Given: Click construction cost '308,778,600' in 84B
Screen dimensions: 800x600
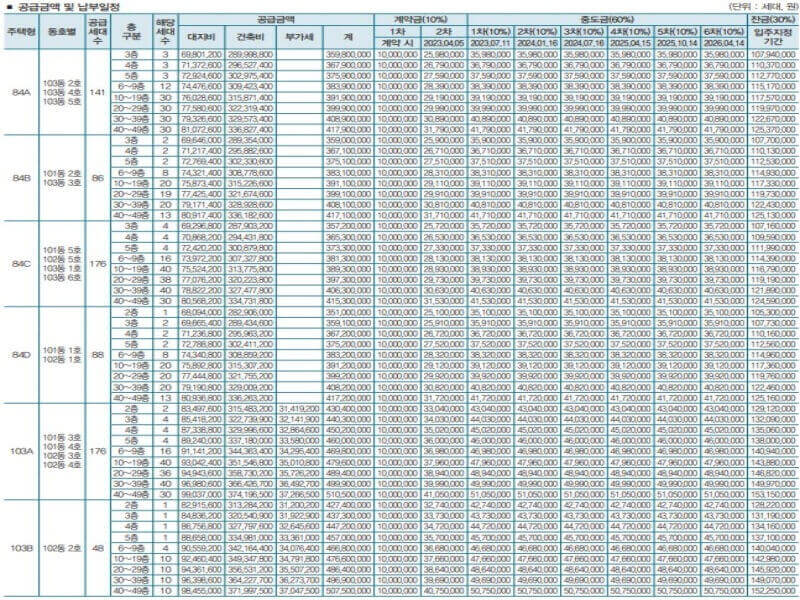Looking at the screenshot, I should (249, 172).
